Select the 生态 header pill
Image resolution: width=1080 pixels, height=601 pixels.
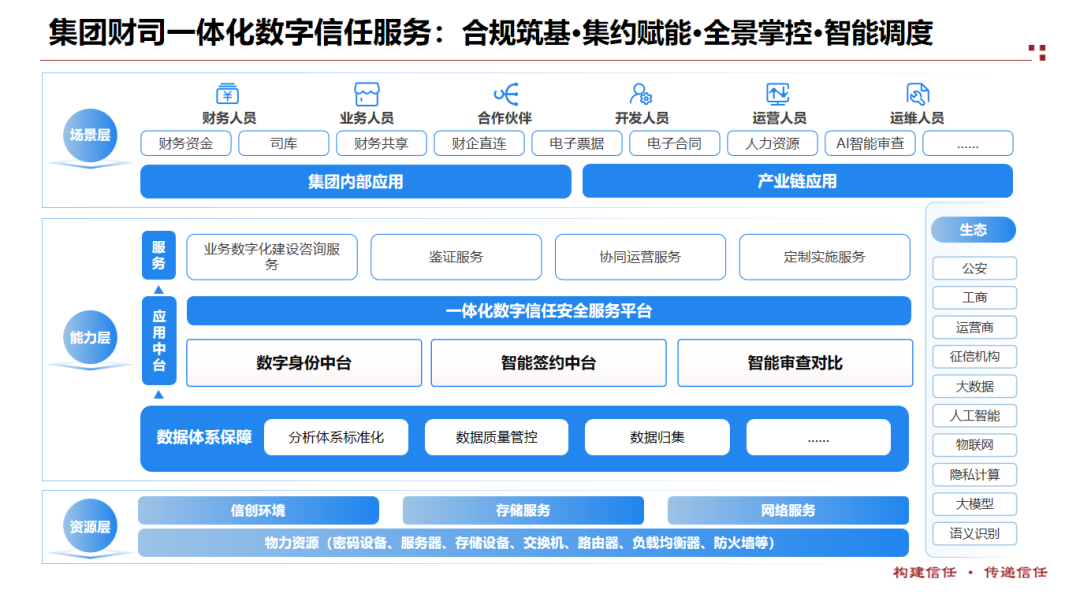pos(973,230)
